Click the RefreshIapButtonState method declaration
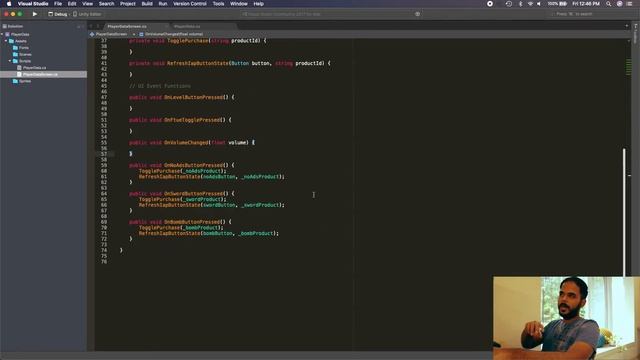 point(198,63)
